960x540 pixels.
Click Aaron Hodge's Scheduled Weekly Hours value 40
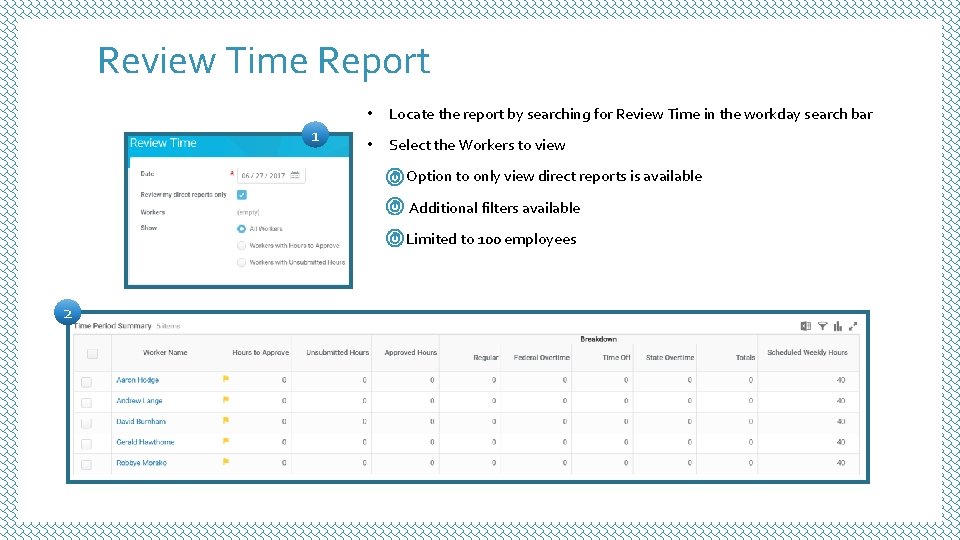click(841, 380)
